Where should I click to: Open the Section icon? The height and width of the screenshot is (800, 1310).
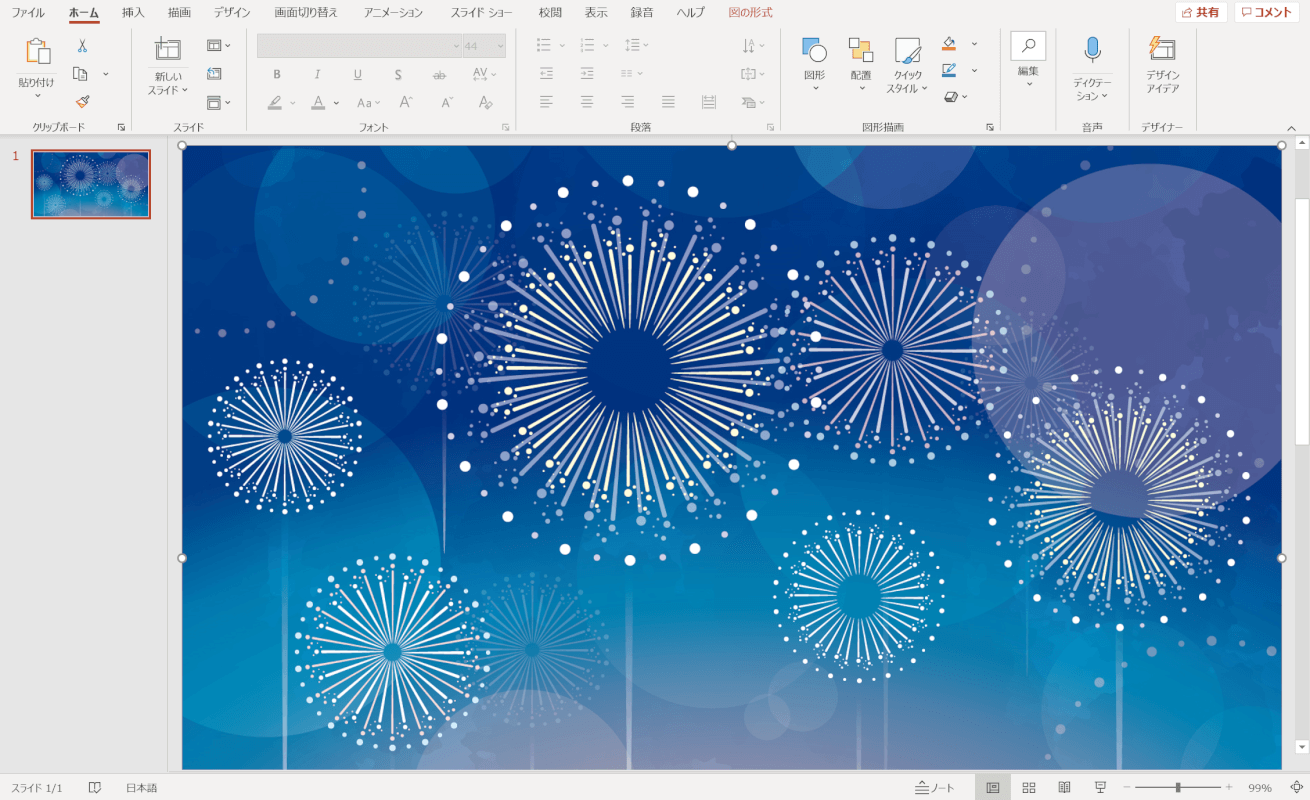point(214,102)
